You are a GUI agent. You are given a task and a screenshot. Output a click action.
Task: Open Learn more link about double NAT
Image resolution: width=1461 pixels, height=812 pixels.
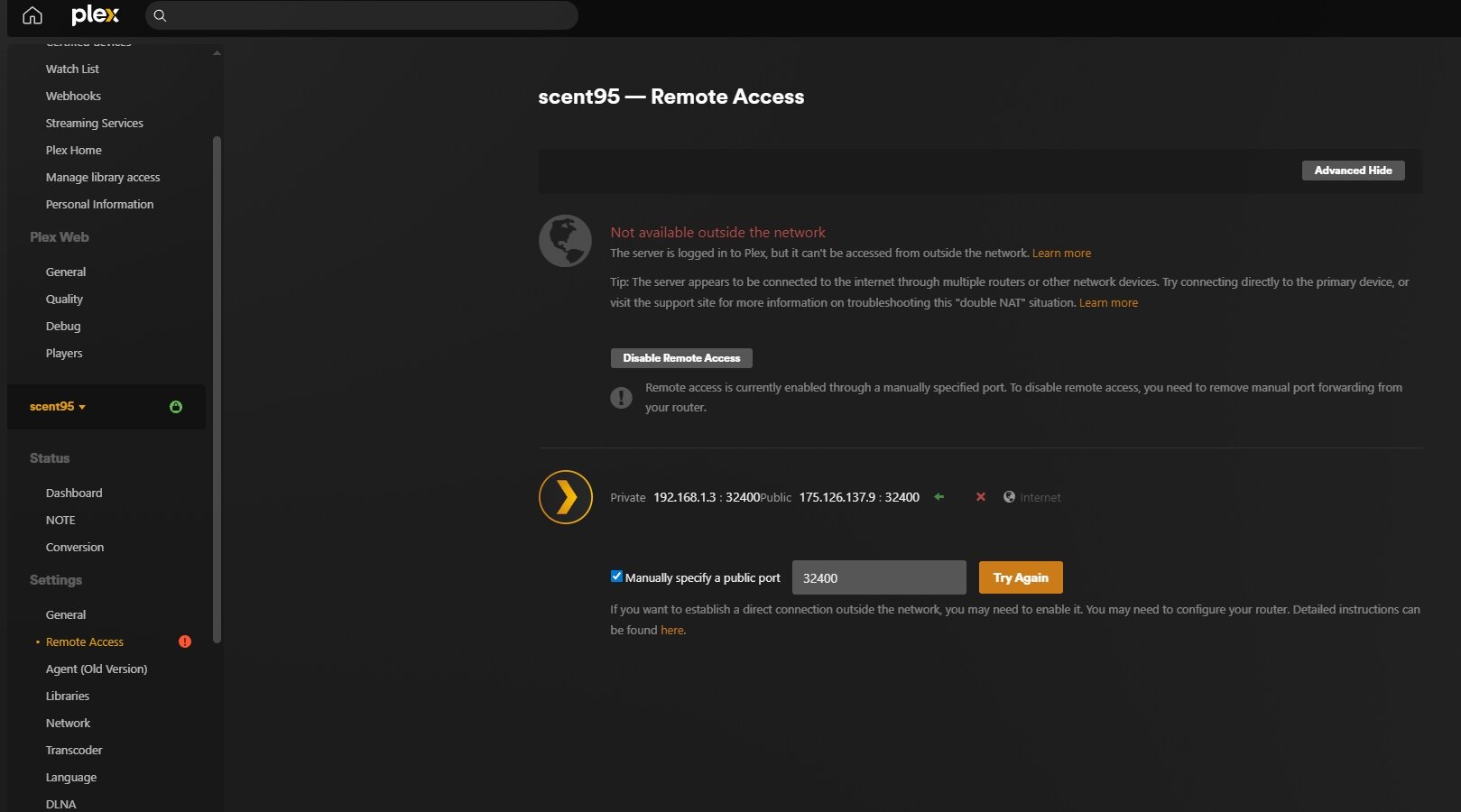pyautogui.click(x=1108, y=303)
